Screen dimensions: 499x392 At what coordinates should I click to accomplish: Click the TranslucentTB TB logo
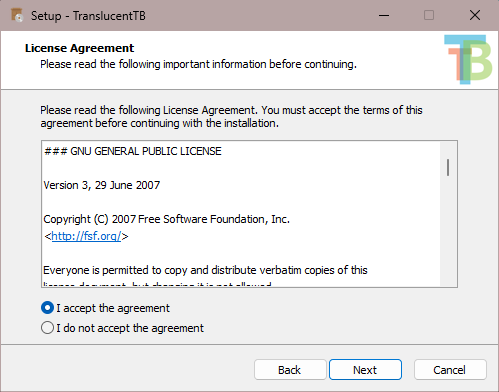click(x=468, y=59)
